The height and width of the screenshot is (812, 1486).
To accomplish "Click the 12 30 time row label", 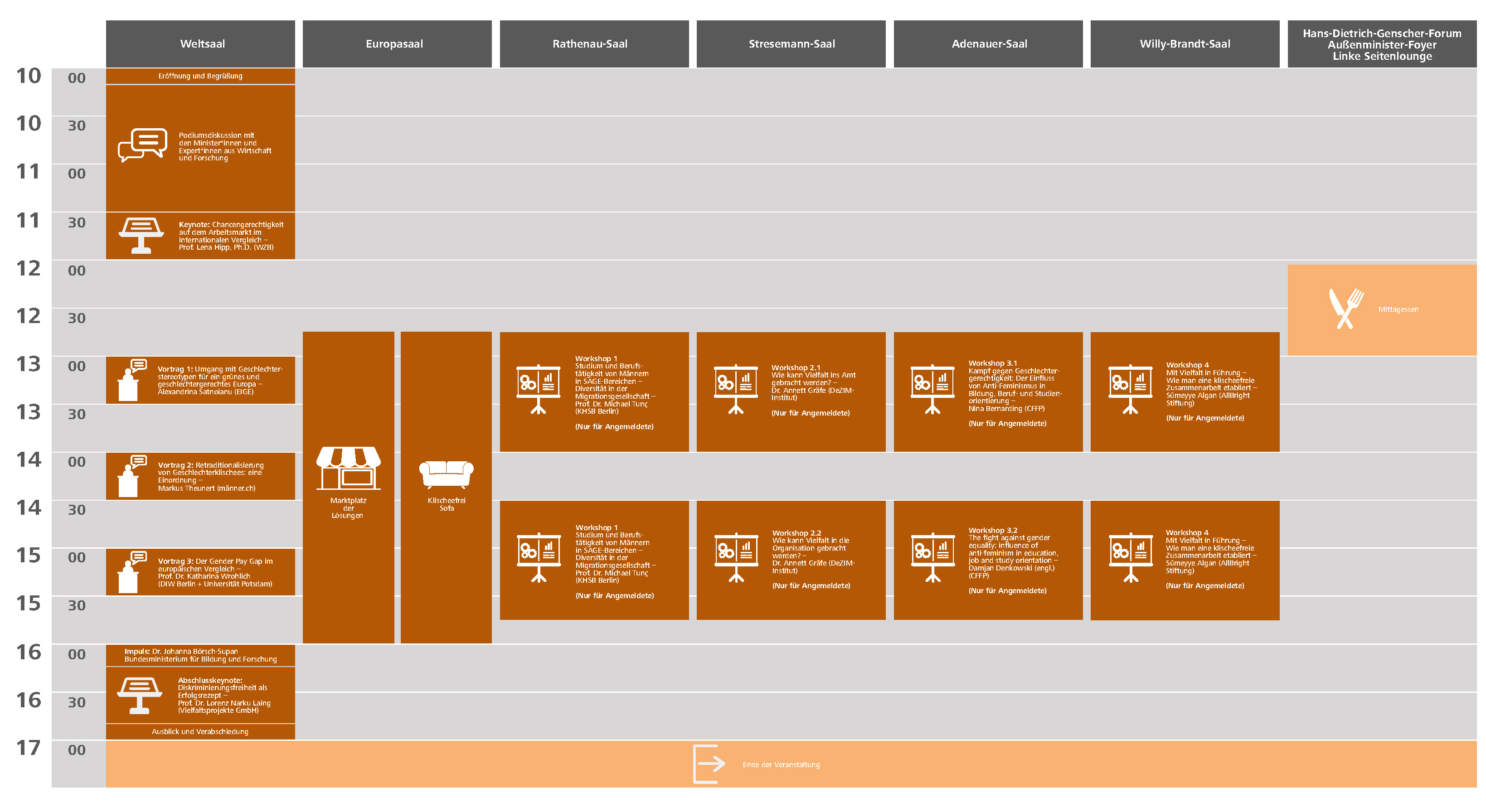I will coord(76,318).
